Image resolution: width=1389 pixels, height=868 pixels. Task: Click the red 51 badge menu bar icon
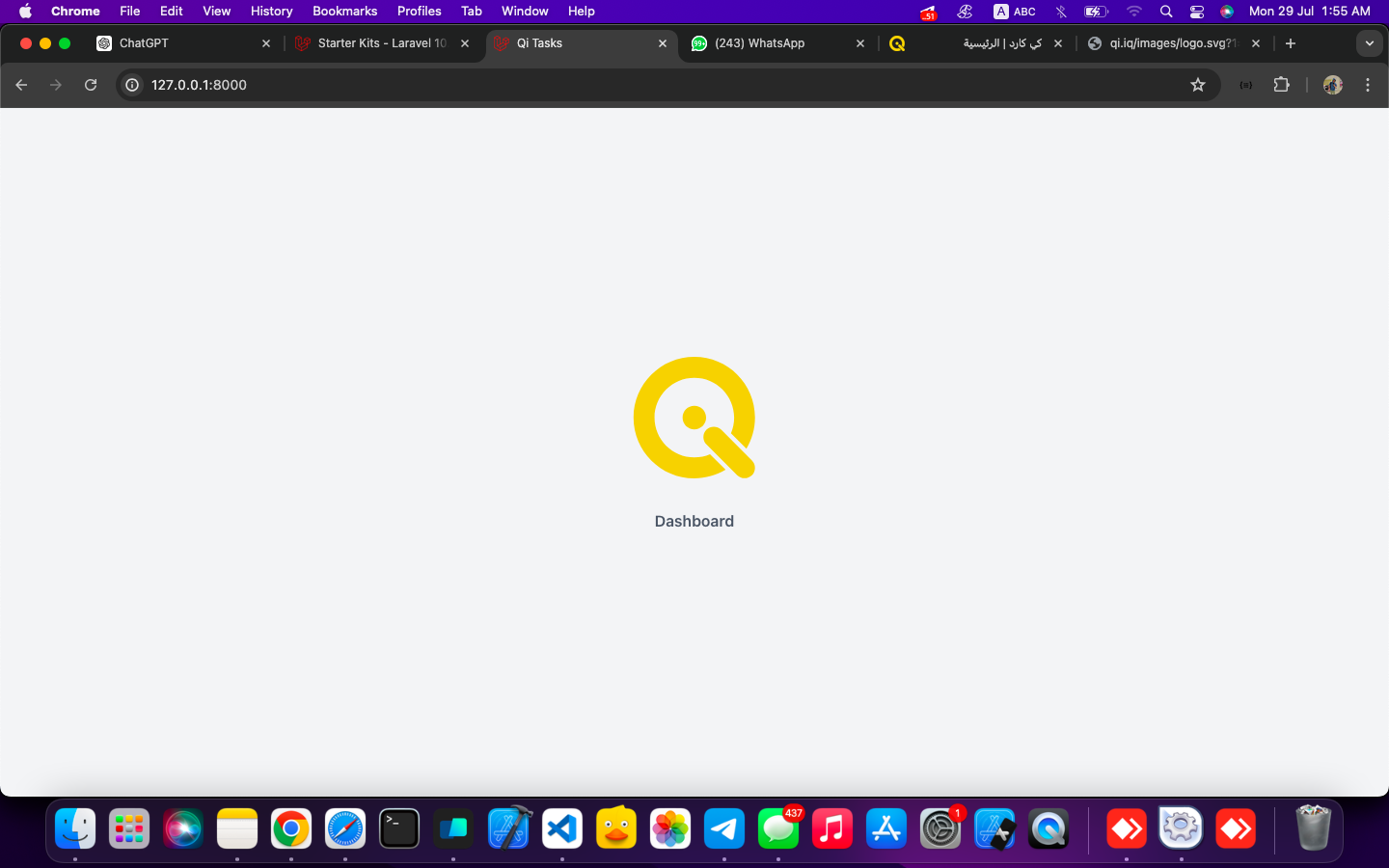(x=928, y=12)
